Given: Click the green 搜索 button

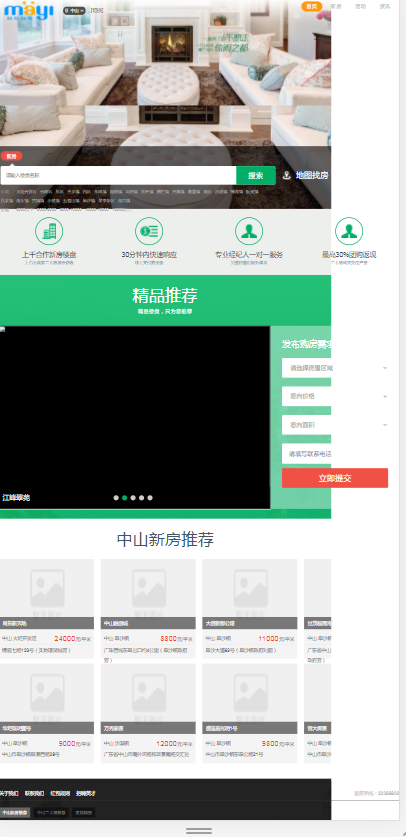Looking at the screenshot, I should [256, 176].
